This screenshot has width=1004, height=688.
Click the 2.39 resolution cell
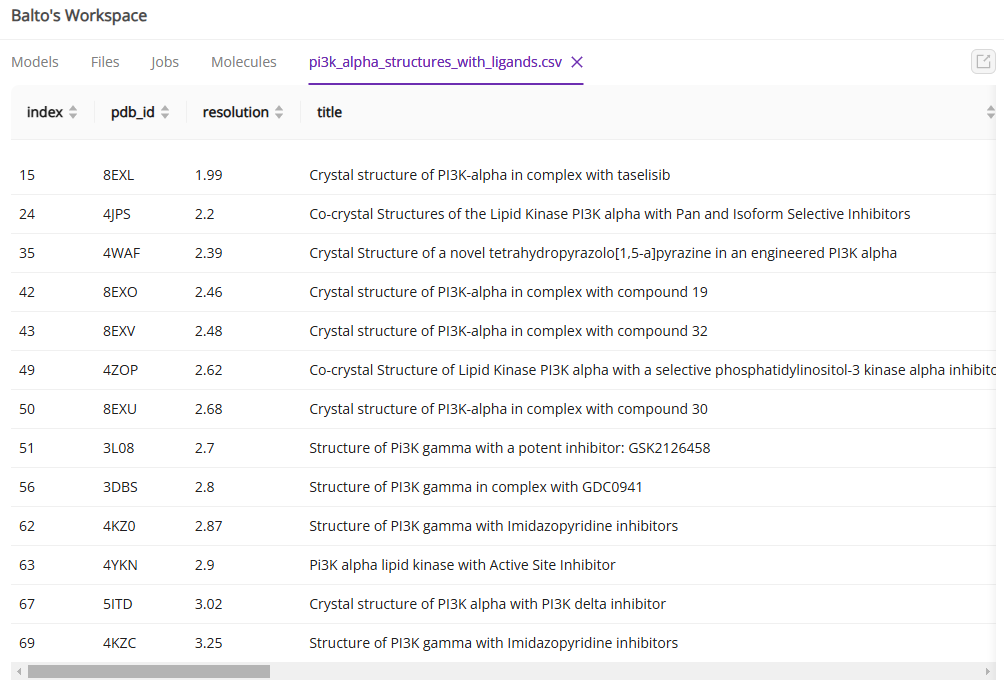tap(208, 253)
